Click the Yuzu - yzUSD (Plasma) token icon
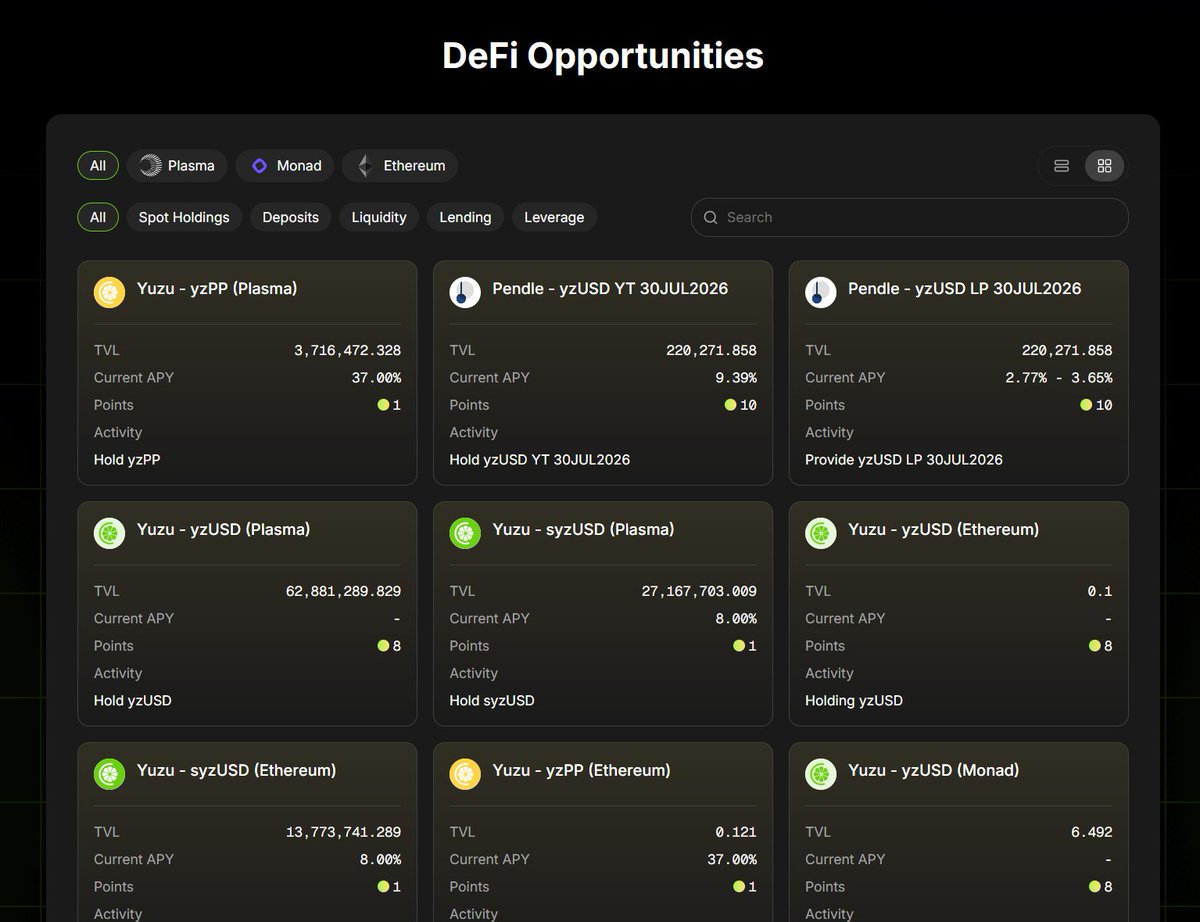 point(109,533)
